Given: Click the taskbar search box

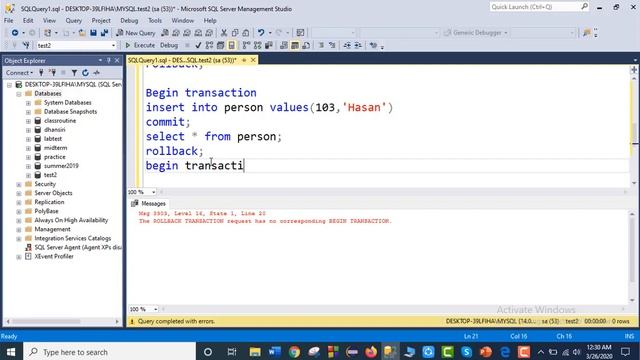Looking at the screenshot, I should tap(109, 352).
